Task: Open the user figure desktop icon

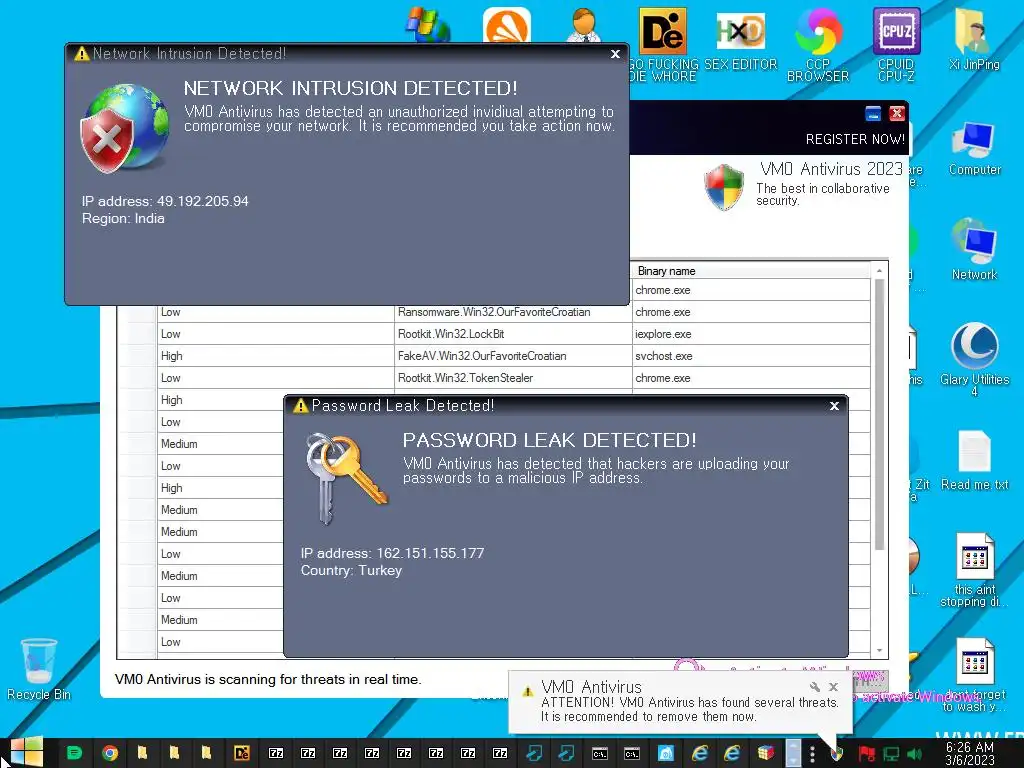Action: click(583, 25)
